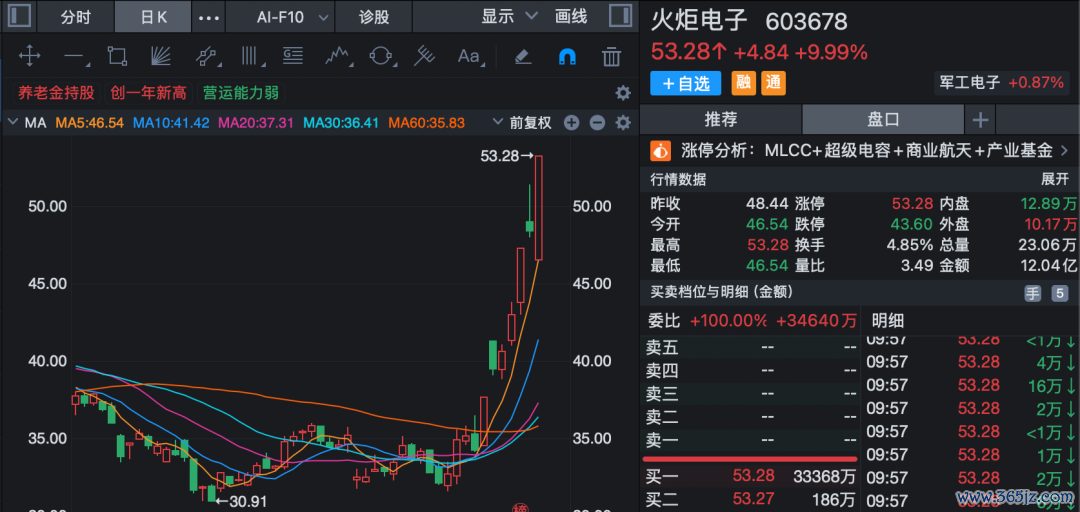Select the 5-level order depth button

[x=1059, y=294]
